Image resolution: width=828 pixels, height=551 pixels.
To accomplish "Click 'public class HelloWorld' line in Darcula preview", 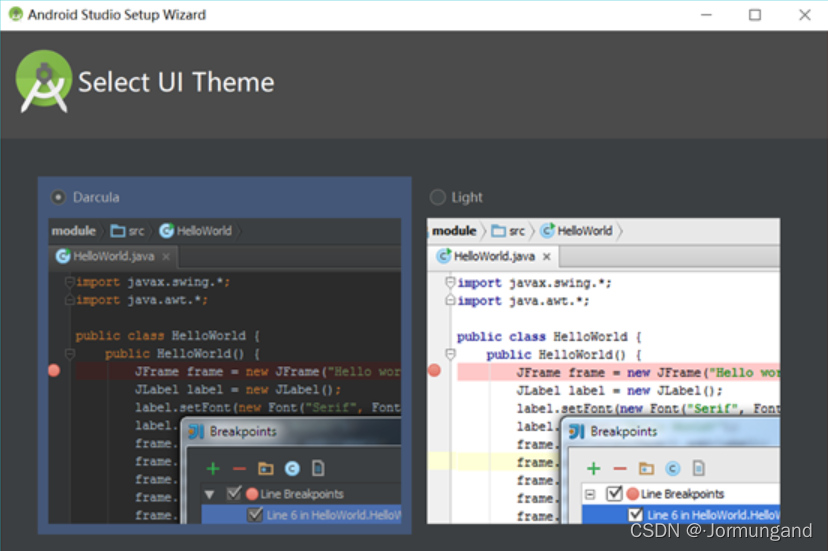I will click(167, 335).
